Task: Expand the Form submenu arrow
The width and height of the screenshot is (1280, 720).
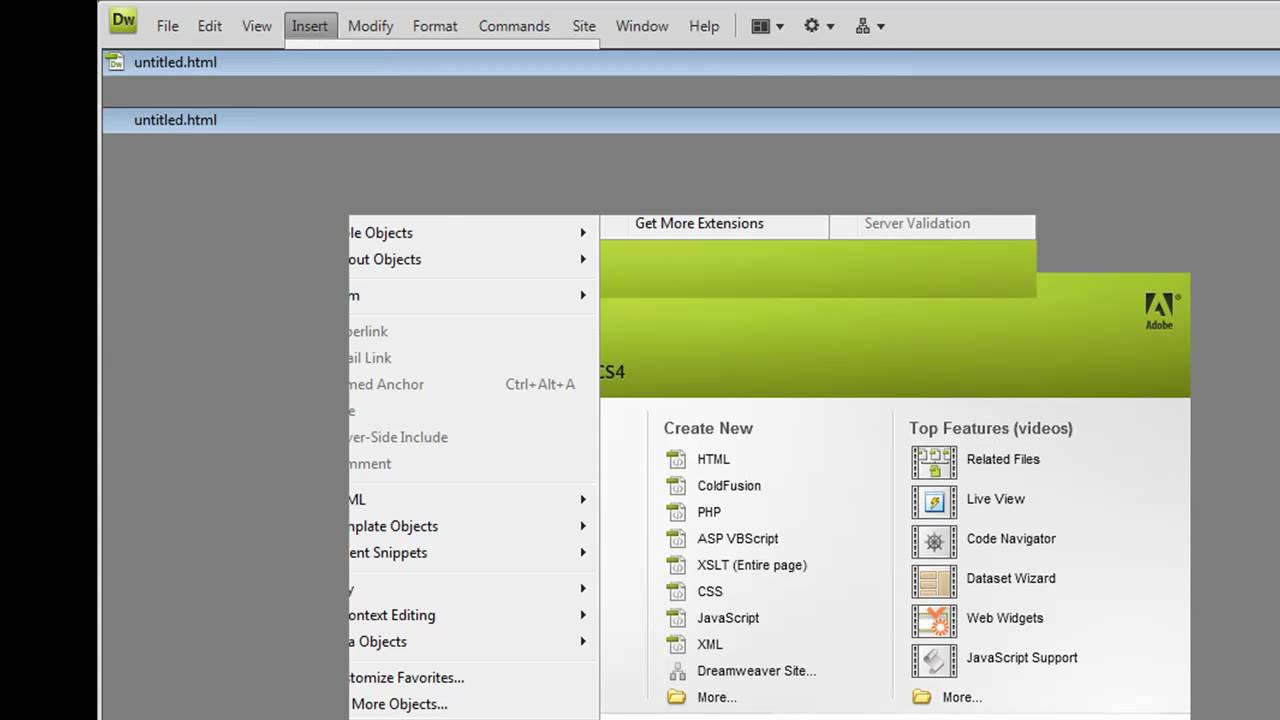Action: [583, 296]
